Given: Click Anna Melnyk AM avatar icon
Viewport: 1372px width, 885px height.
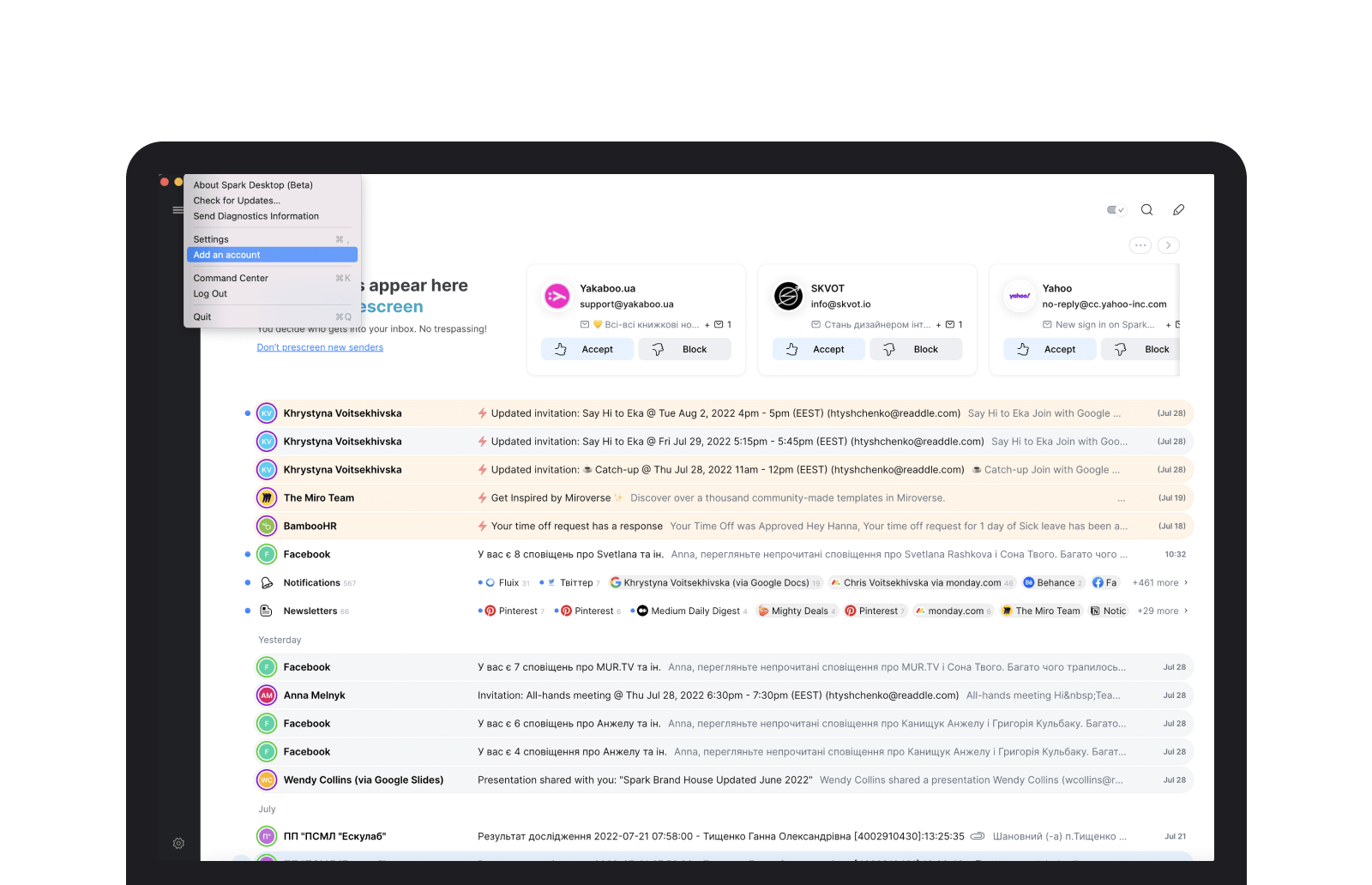Looking at the screenshot, I should 267,695.
